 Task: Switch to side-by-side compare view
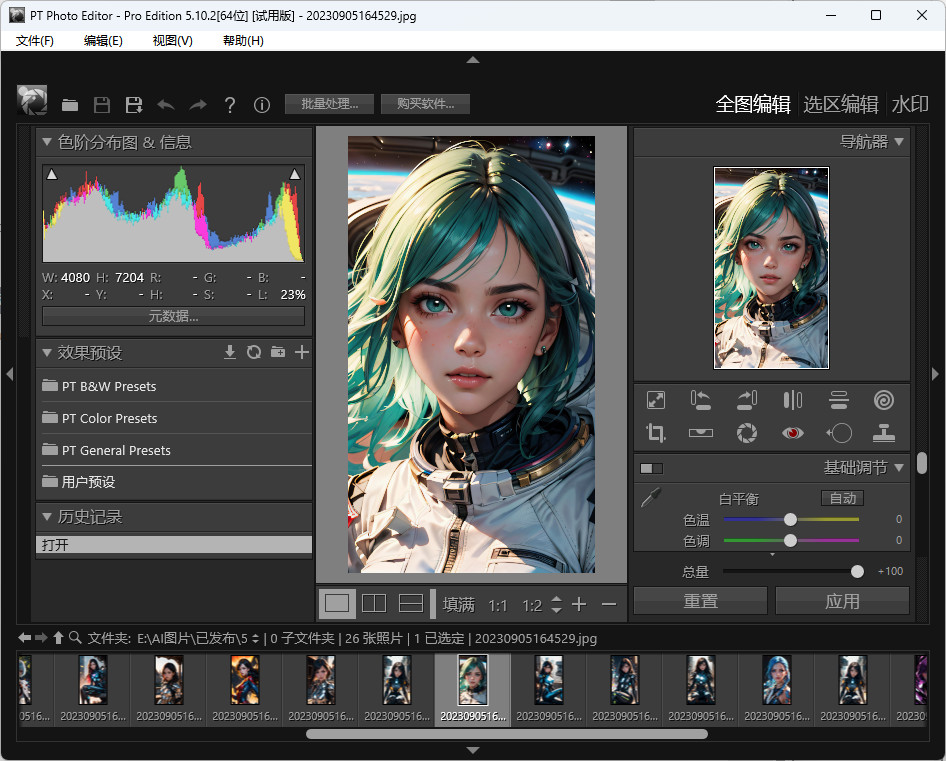(x=374, y=603)
